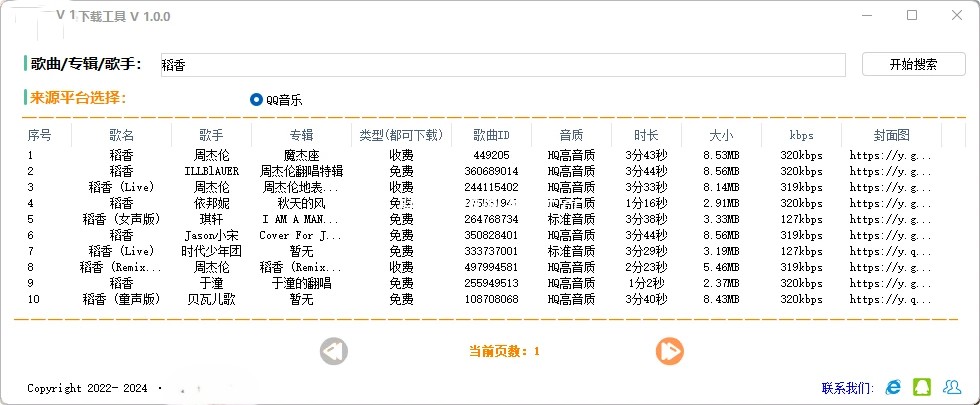Click the 大小 column header
The height and width of the screenshot is (405, 980).
pyautogui.click(x=721, y=135)
